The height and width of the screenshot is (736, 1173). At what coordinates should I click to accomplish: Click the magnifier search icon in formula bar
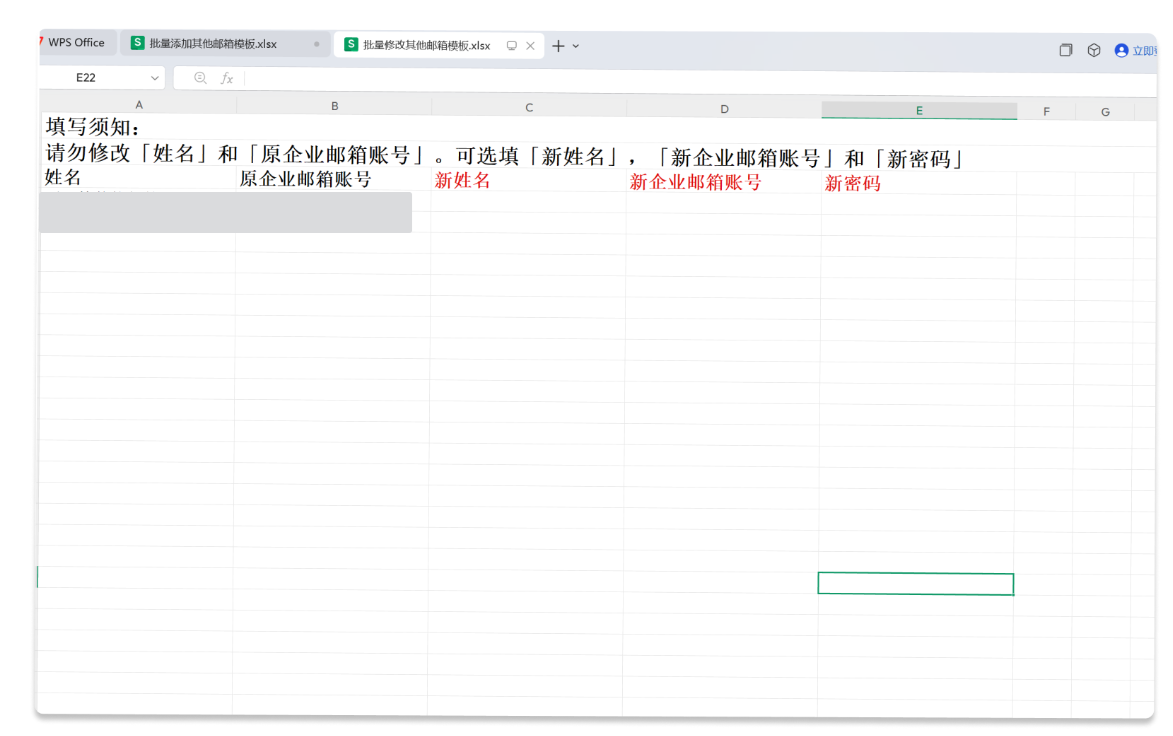pyautogui.click(x=200, y=77)
